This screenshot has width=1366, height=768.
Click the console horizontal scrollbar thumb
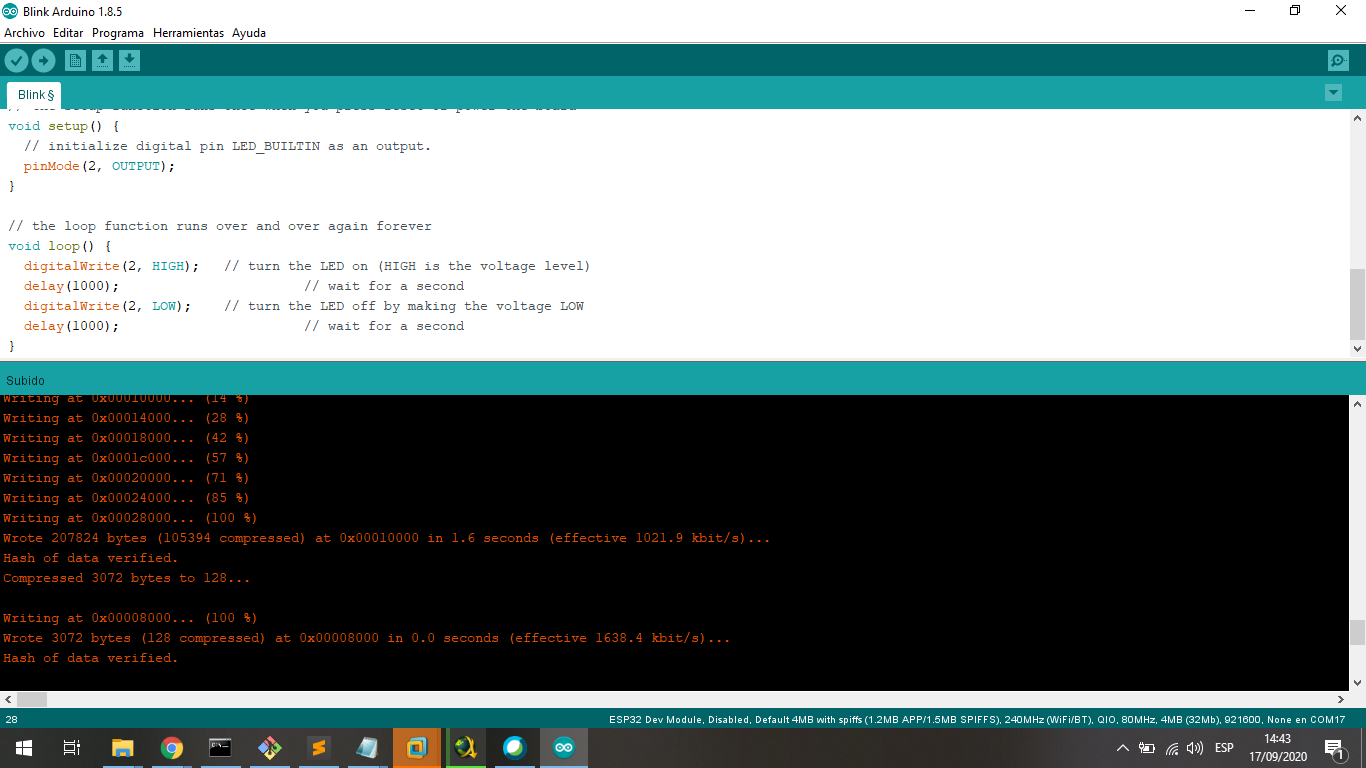tap(32, 699)
